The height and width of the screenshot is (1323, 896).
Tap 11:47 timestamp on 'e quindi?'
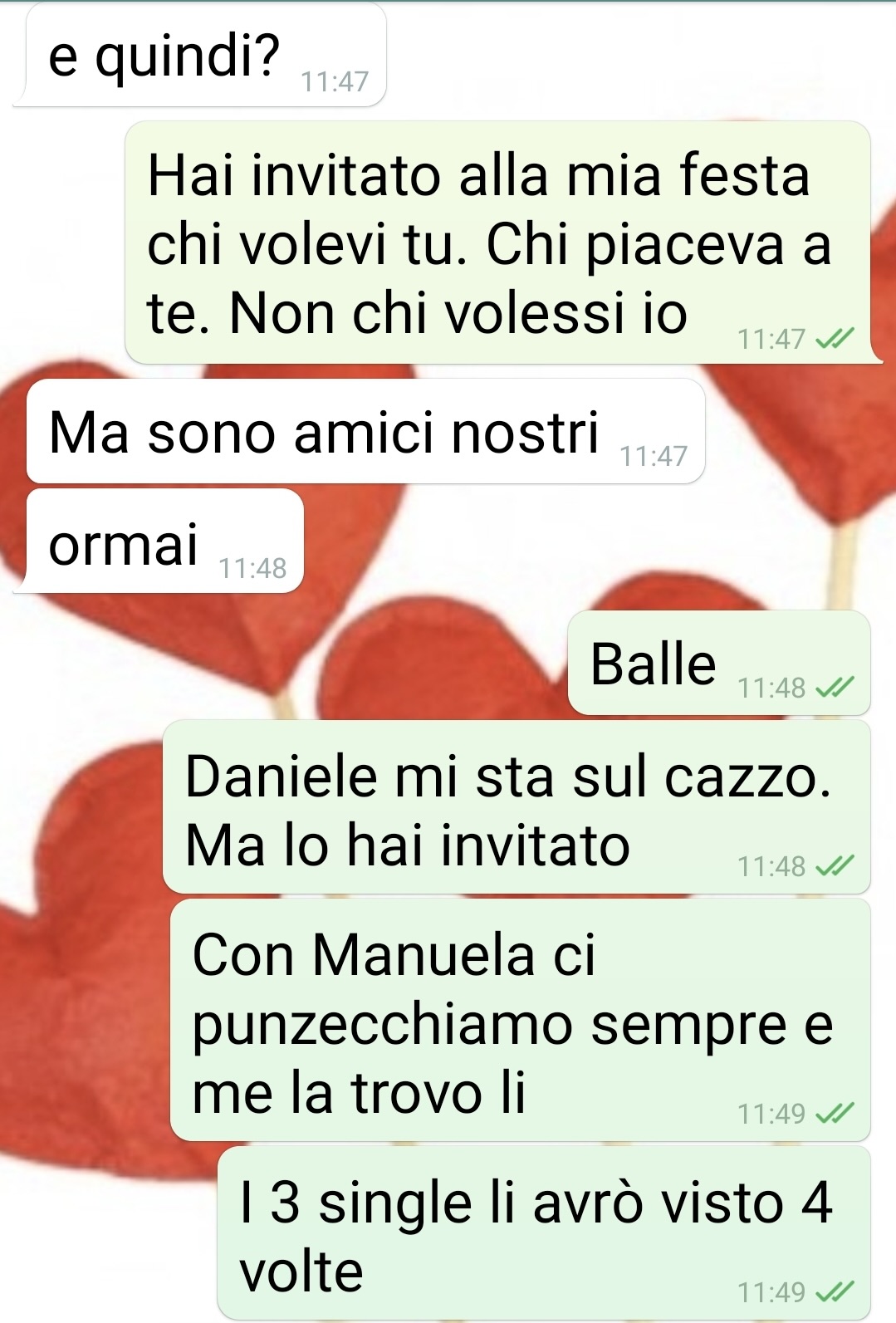click(335, 81)
